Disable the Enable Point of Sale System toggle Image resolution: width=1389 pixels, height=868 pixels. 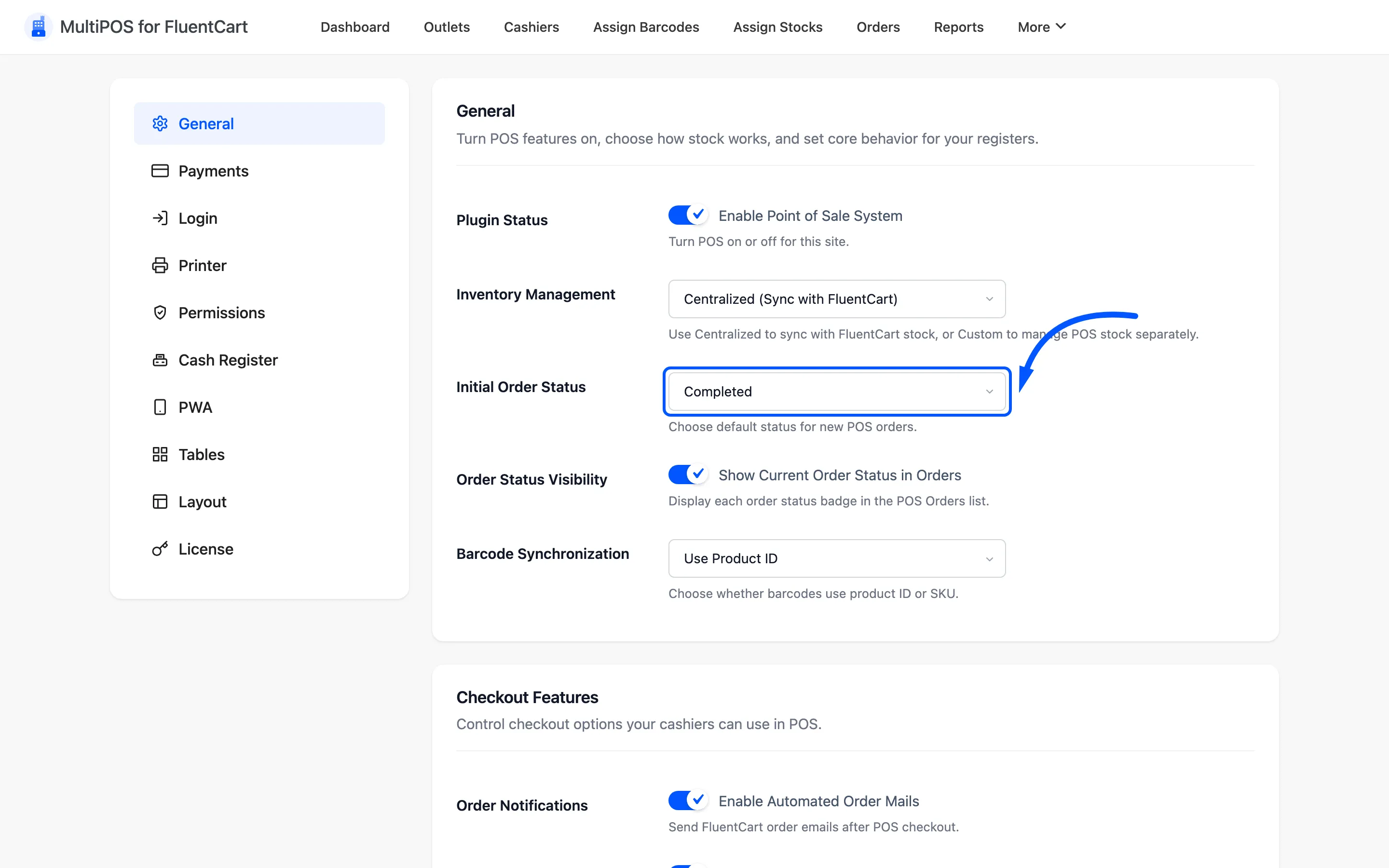click(688, 215)
